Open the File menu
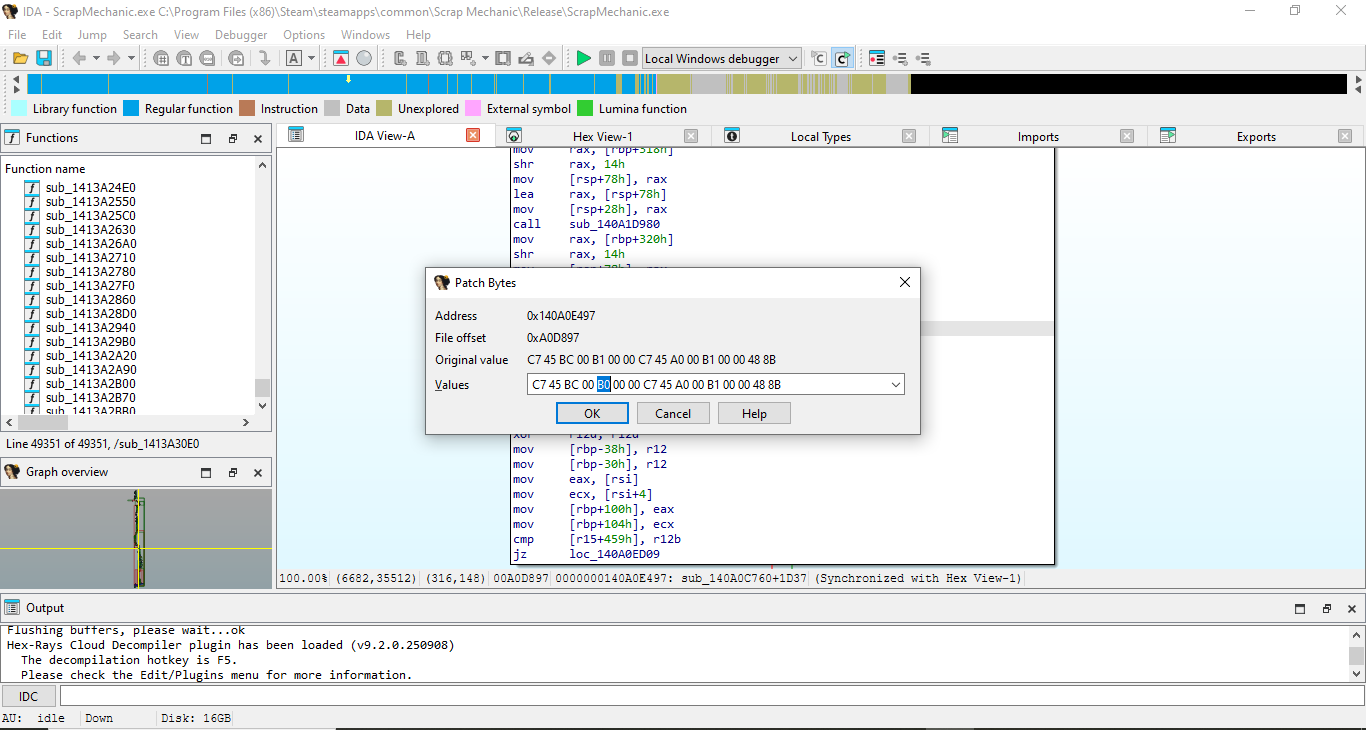The height and width of the screenshot is (730, 1366). pyautogui.click(x=17, y=34)
